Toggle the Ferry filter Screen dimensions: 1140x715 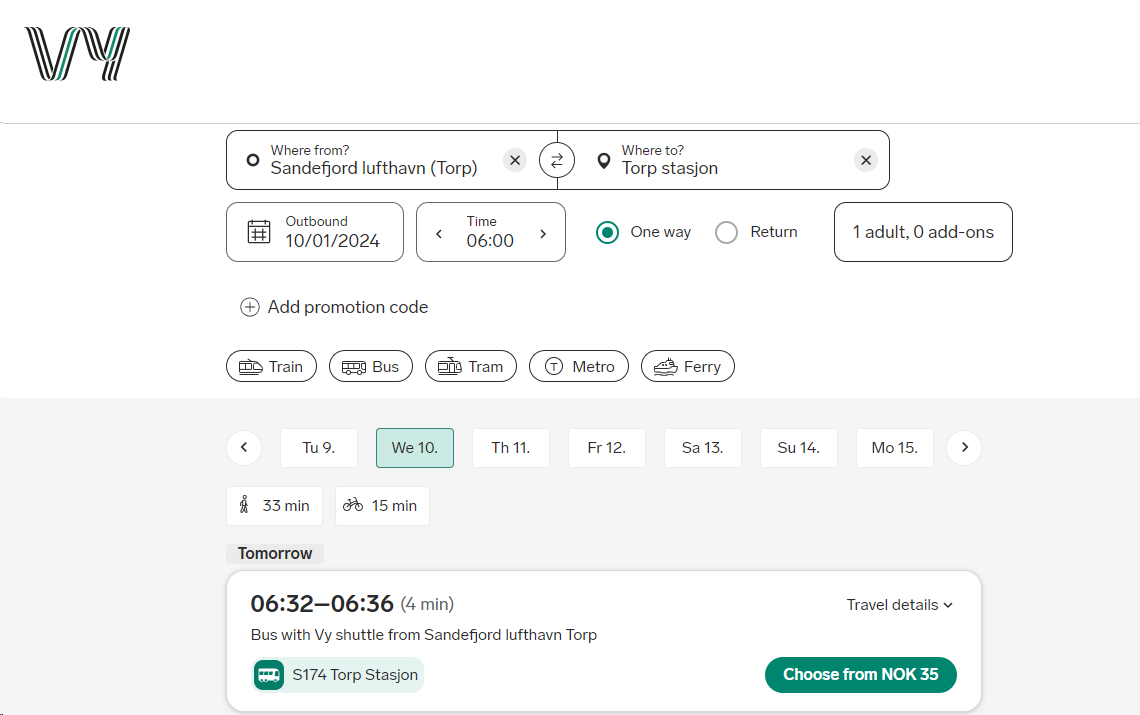688,367
